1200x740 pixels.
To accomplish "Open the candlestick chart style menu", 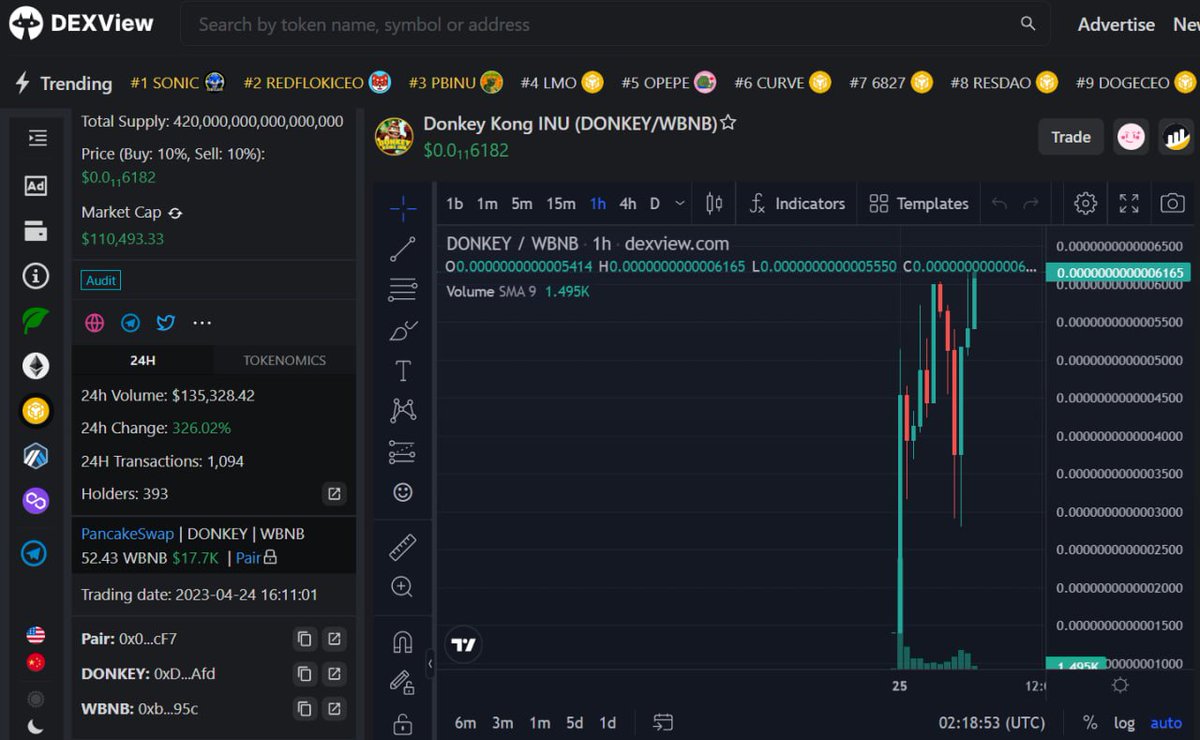I will [x=714, y=203].
